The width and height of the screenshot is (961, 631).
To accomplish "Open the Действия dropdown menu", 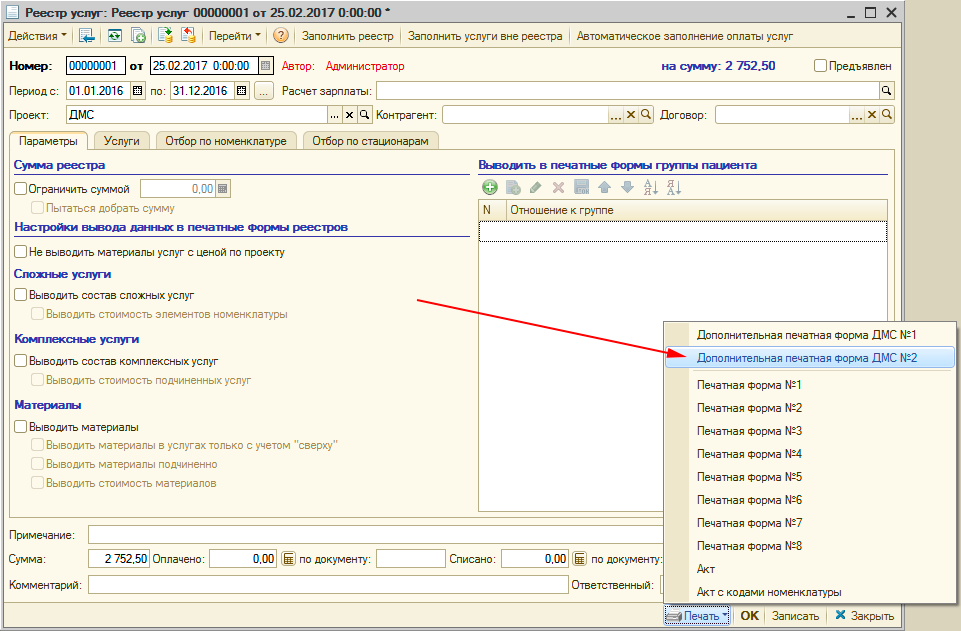I will (38, 36).
